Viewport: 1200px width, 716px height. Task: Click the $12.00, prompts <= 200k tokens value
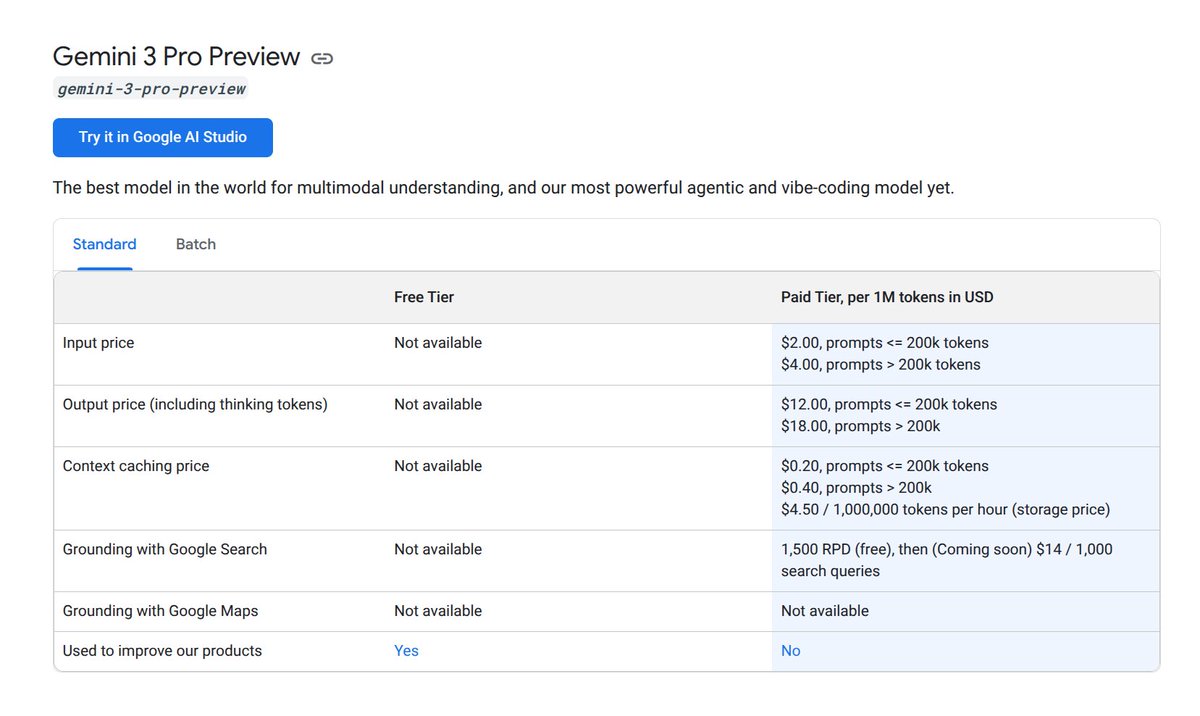tap(889, 405)
